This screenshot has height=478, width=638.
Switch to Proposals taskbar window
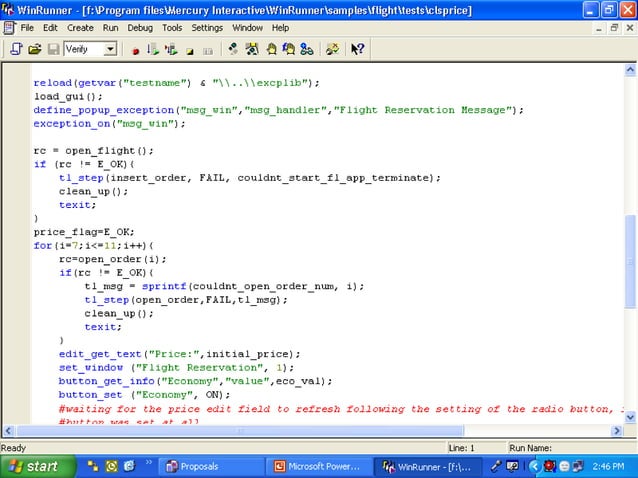(211, 467)
